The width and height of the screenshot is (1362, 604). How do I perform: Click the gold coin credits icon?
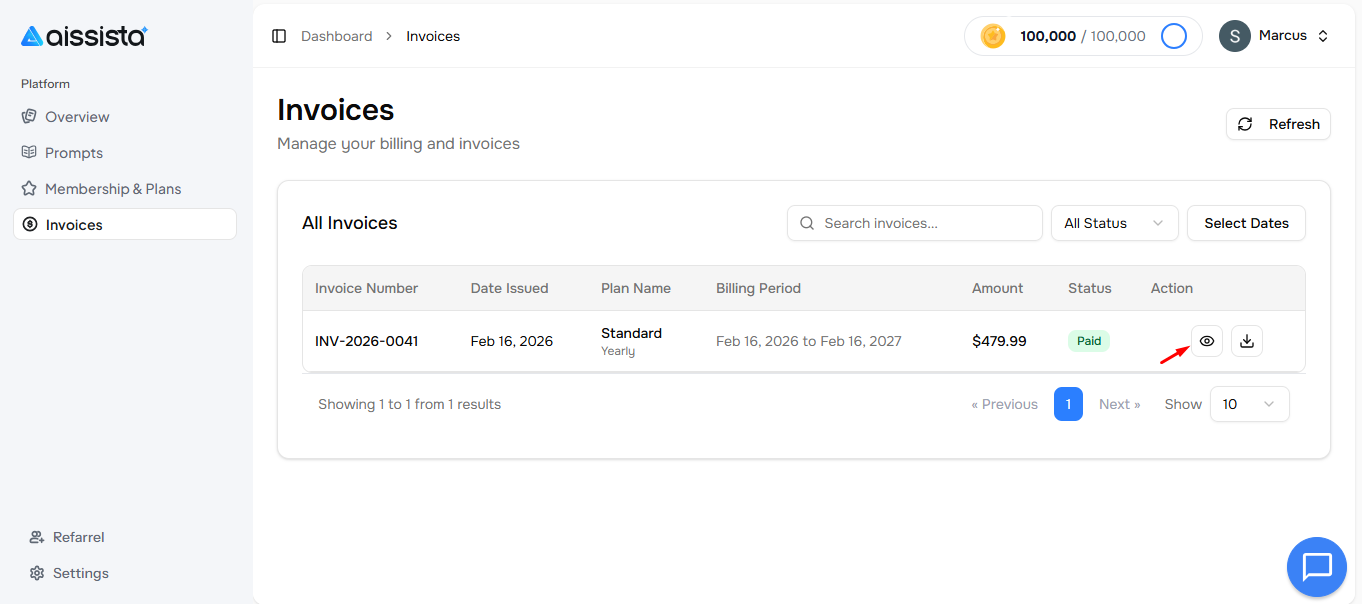pos(992,36)
